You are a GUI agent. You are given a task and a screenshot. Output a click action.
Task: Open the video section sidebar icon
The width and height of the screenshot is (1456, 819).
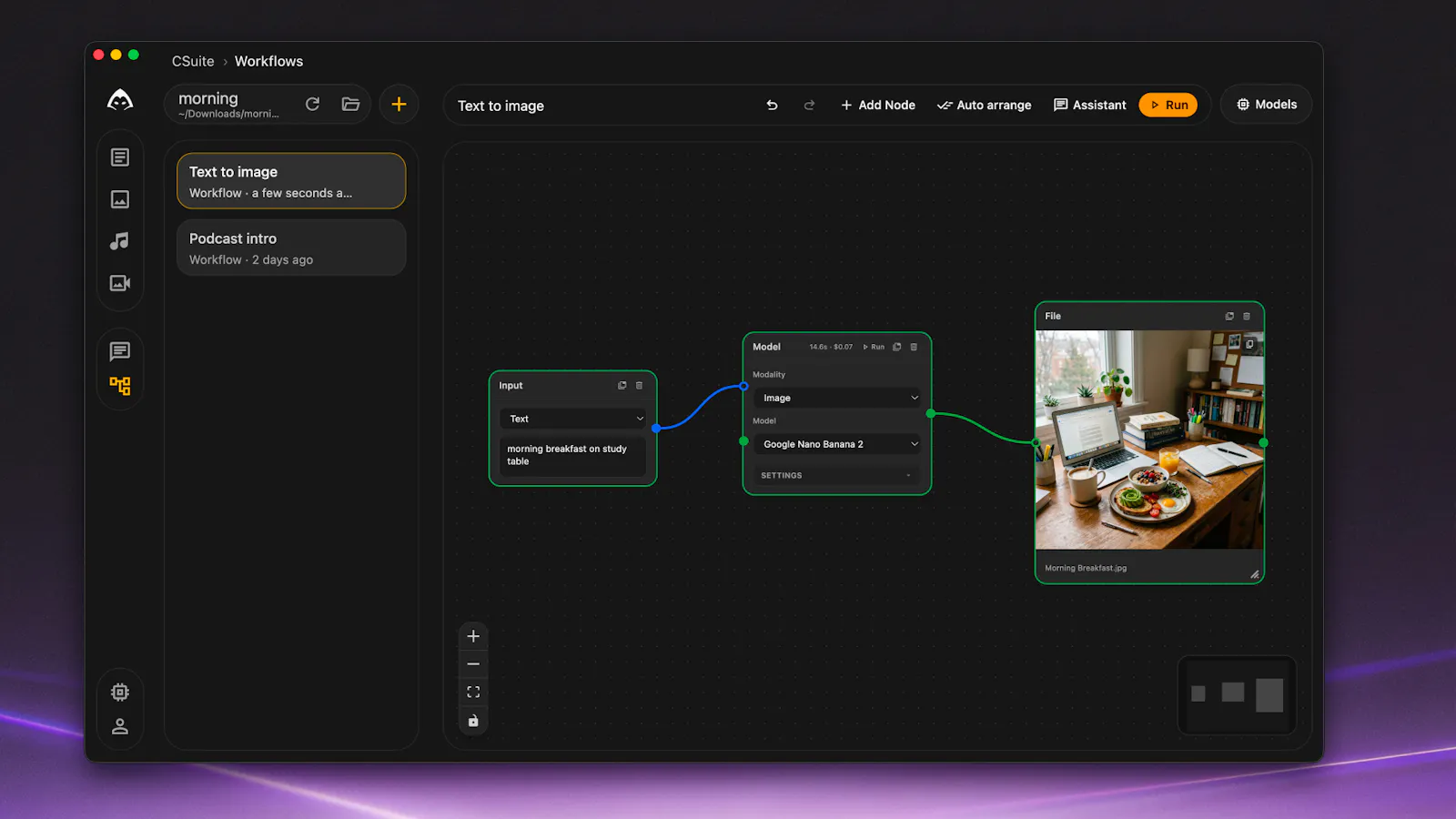click(120, 283)
